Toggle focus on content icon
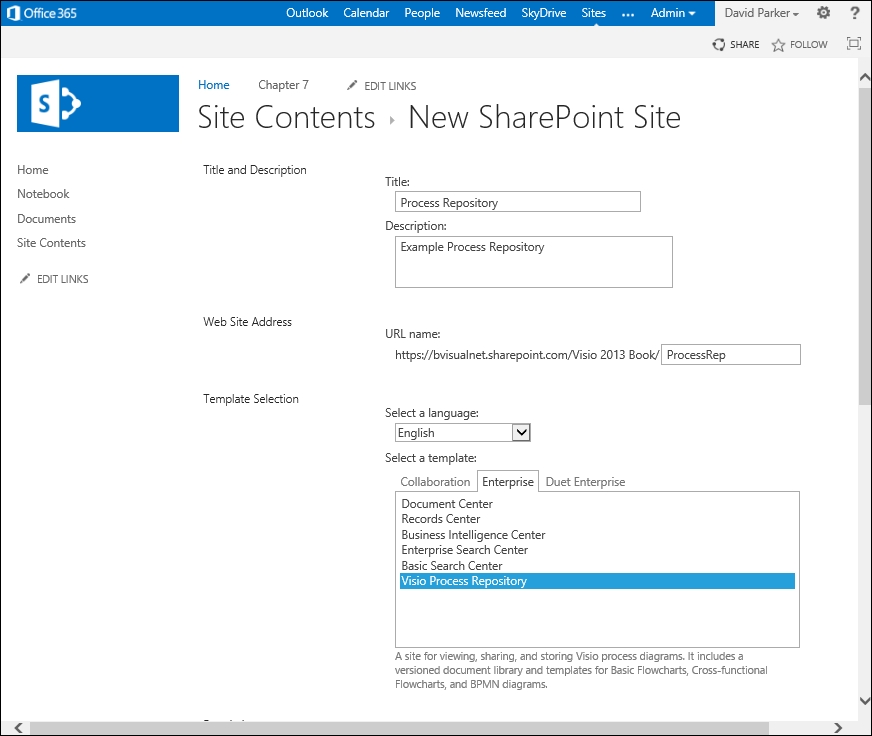The height and width of the screenshot is (736, 872). pos(853,44)
